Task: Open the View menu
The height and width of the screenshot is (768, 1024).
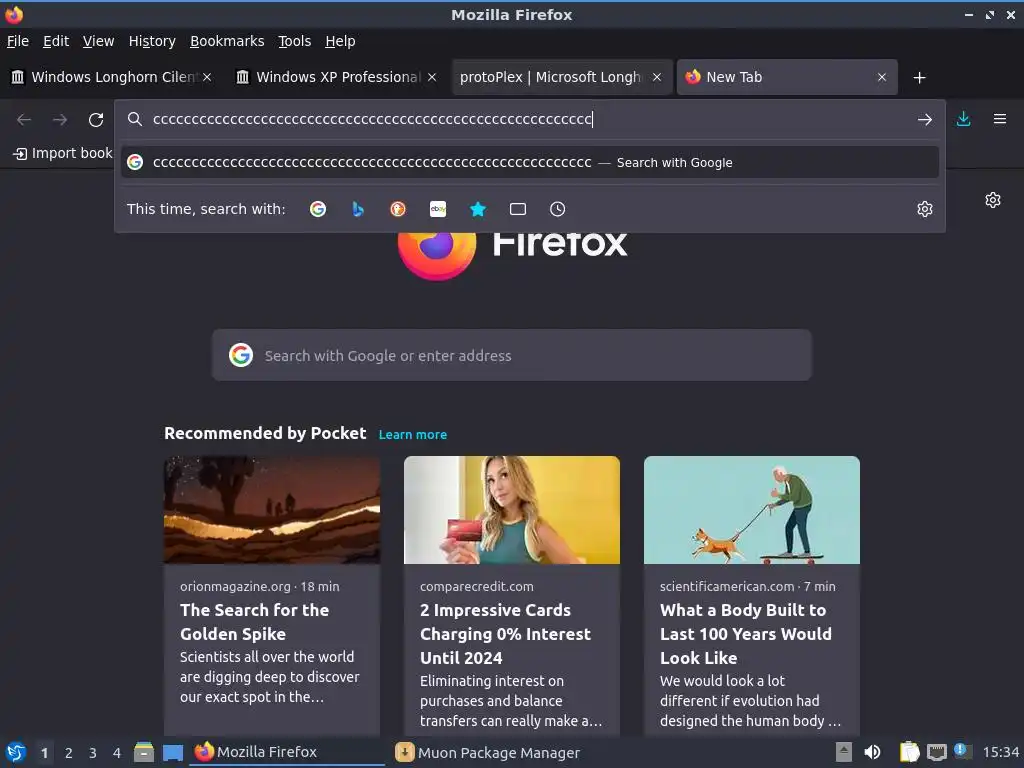Action: (x=99, y=41)
